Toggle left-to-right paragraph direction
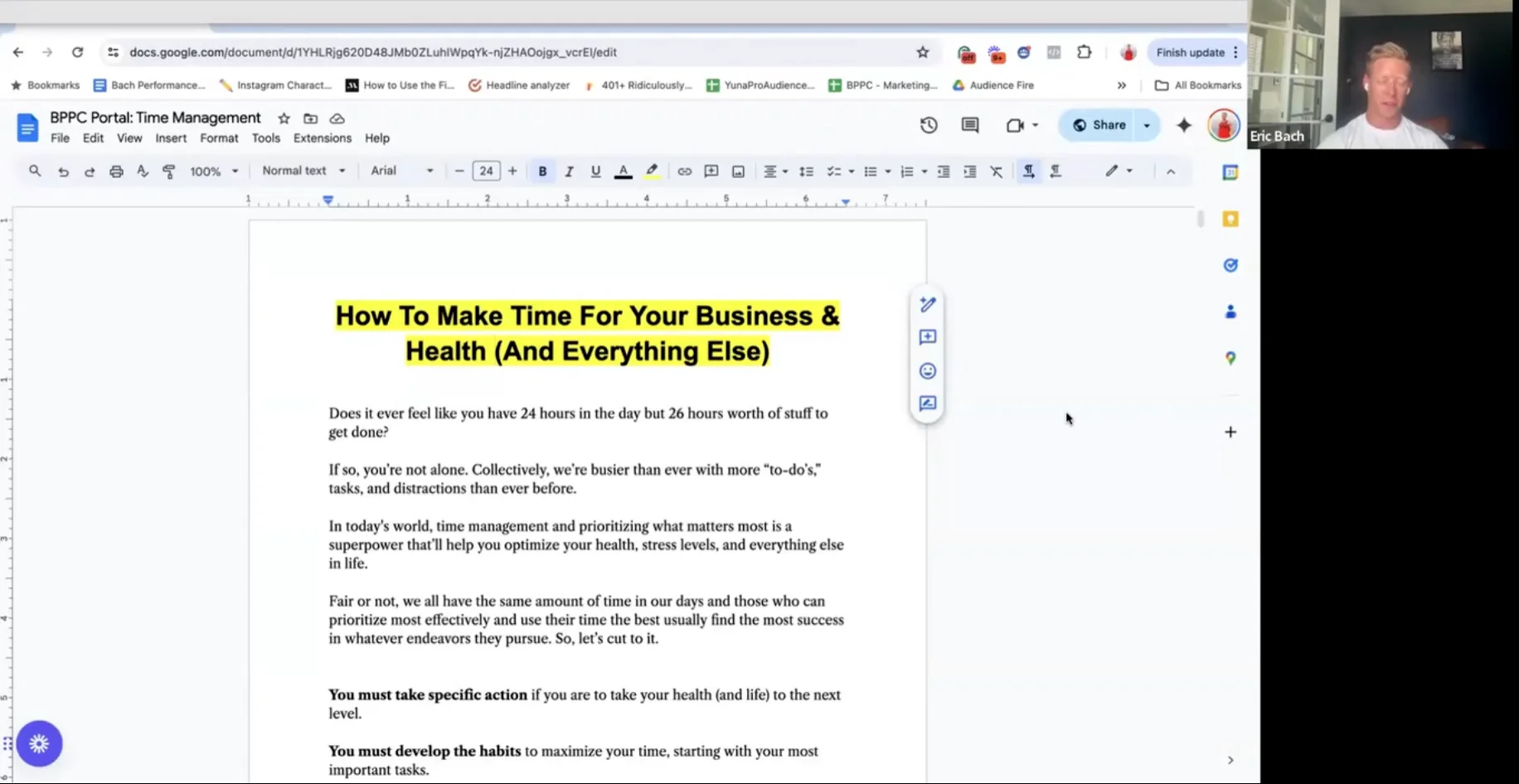 1028,172
